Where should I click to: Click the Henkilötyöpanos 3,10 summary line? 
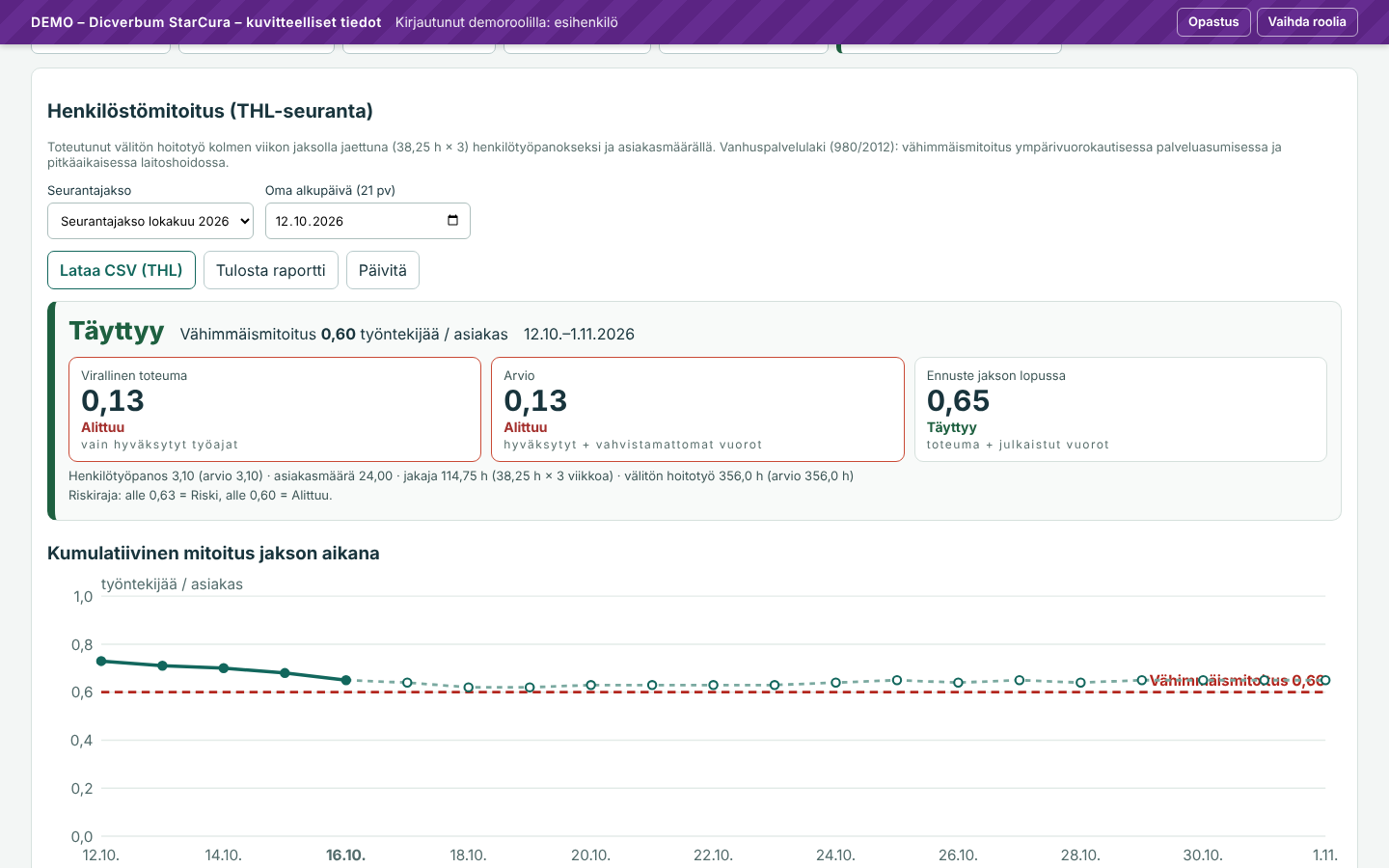461,476
